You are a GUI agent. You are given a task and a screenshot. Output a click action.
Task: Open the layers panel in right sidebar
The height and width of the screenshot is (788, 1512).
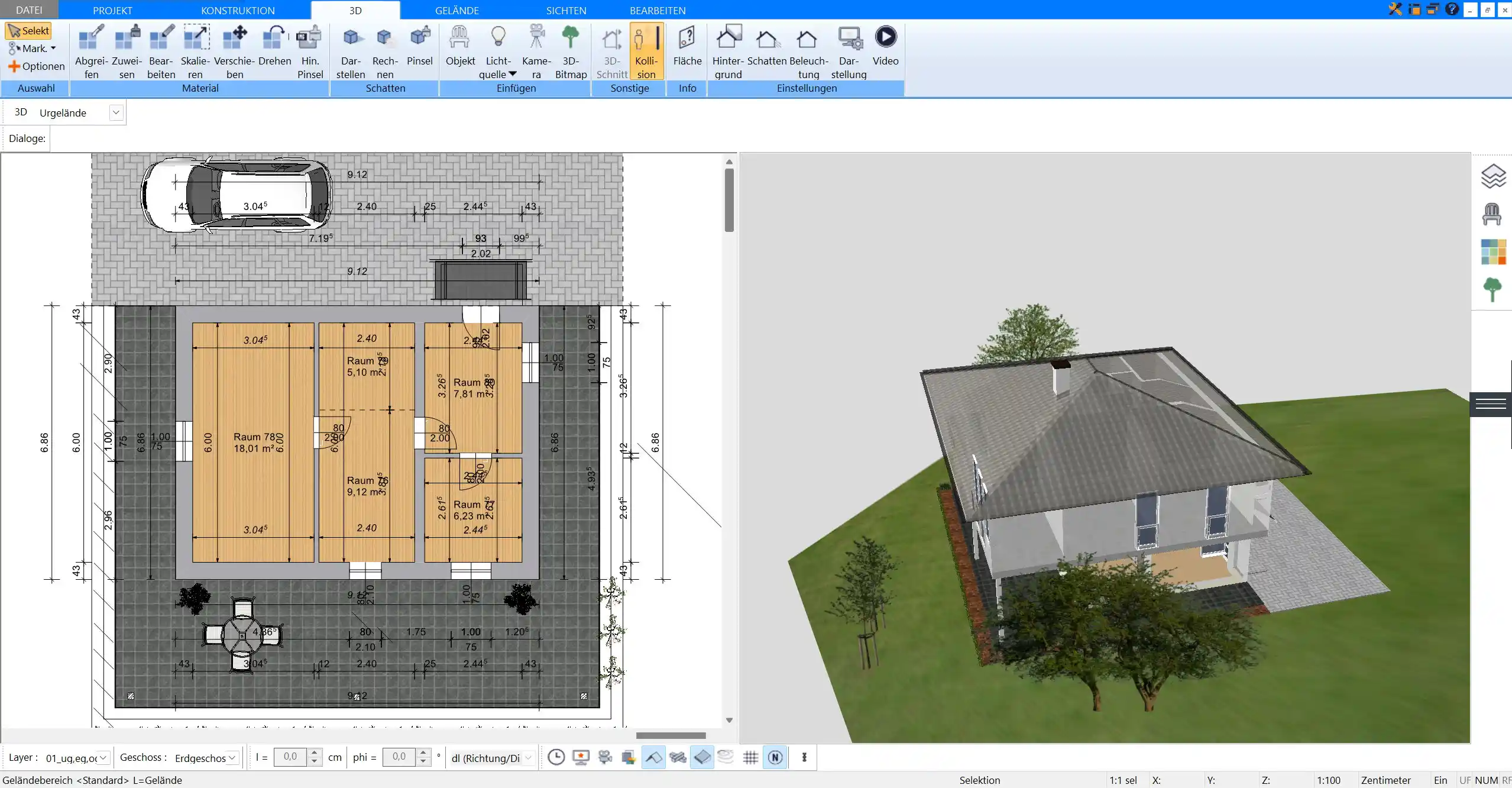point(1492,176)
